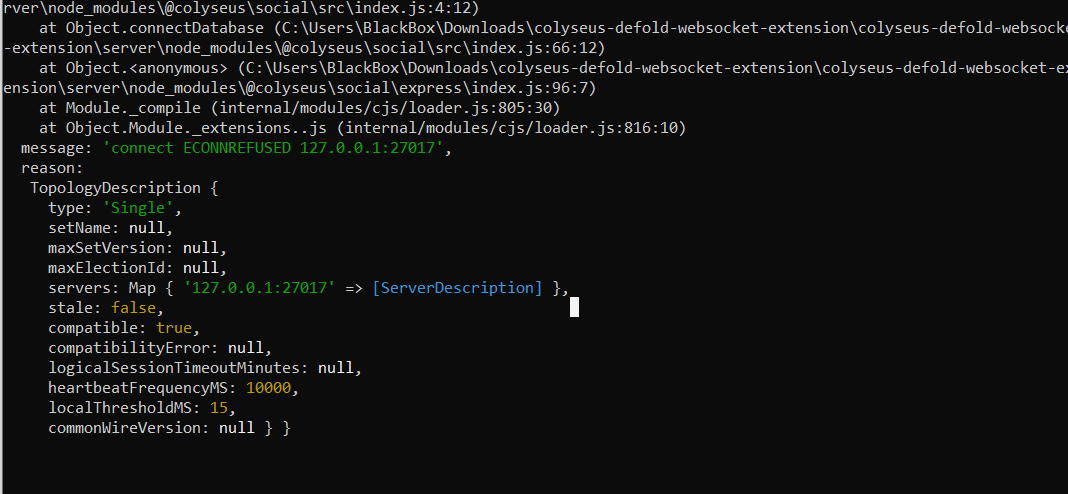Click the stale 'false' value
This screenshot has height=494, width=1068.
[x=134, y=308]
